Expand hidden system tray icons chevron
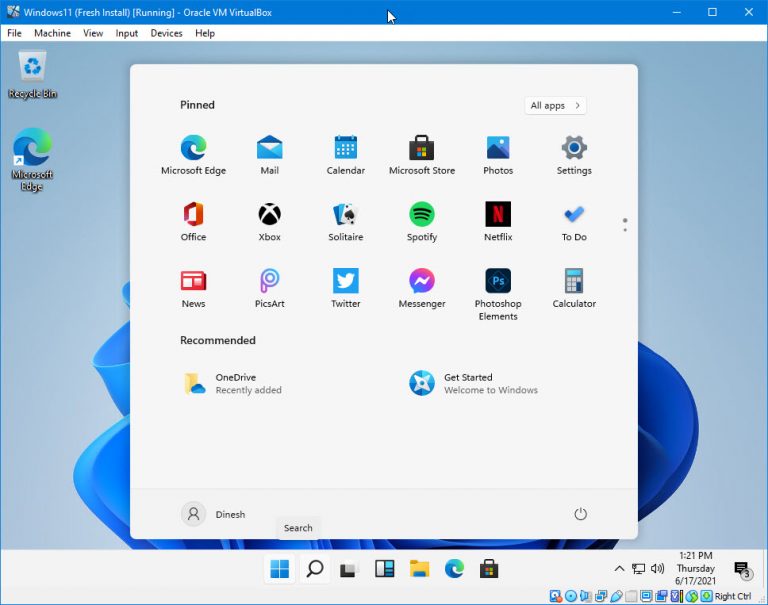This screenshot has width=768, height=605. [x=619, y=568]
